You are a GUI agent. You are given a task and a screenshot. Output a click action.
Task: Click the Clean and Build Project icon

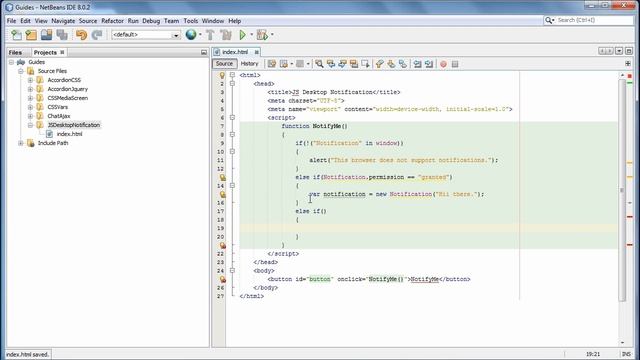tap(225, 35)
